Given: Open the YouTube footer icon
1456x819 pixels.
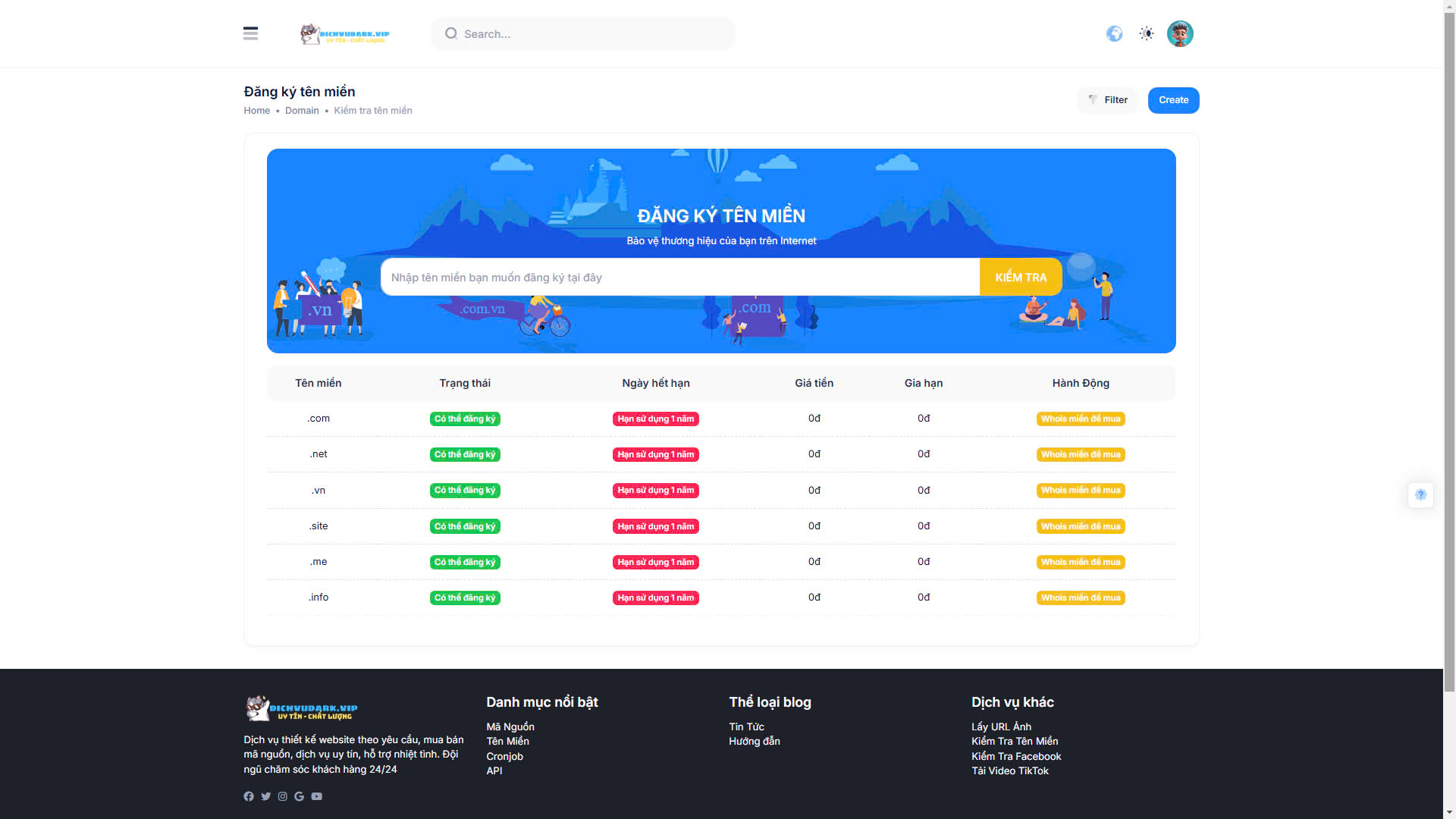Looking at the screenshot, I should [316, 796].
